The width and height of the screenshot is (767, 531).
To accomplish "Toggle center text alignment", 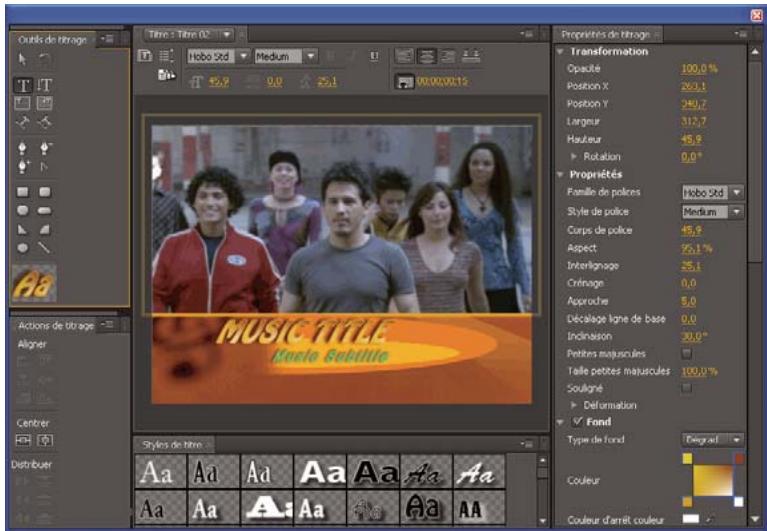I will pyautogui.click(x=426, y=56).
